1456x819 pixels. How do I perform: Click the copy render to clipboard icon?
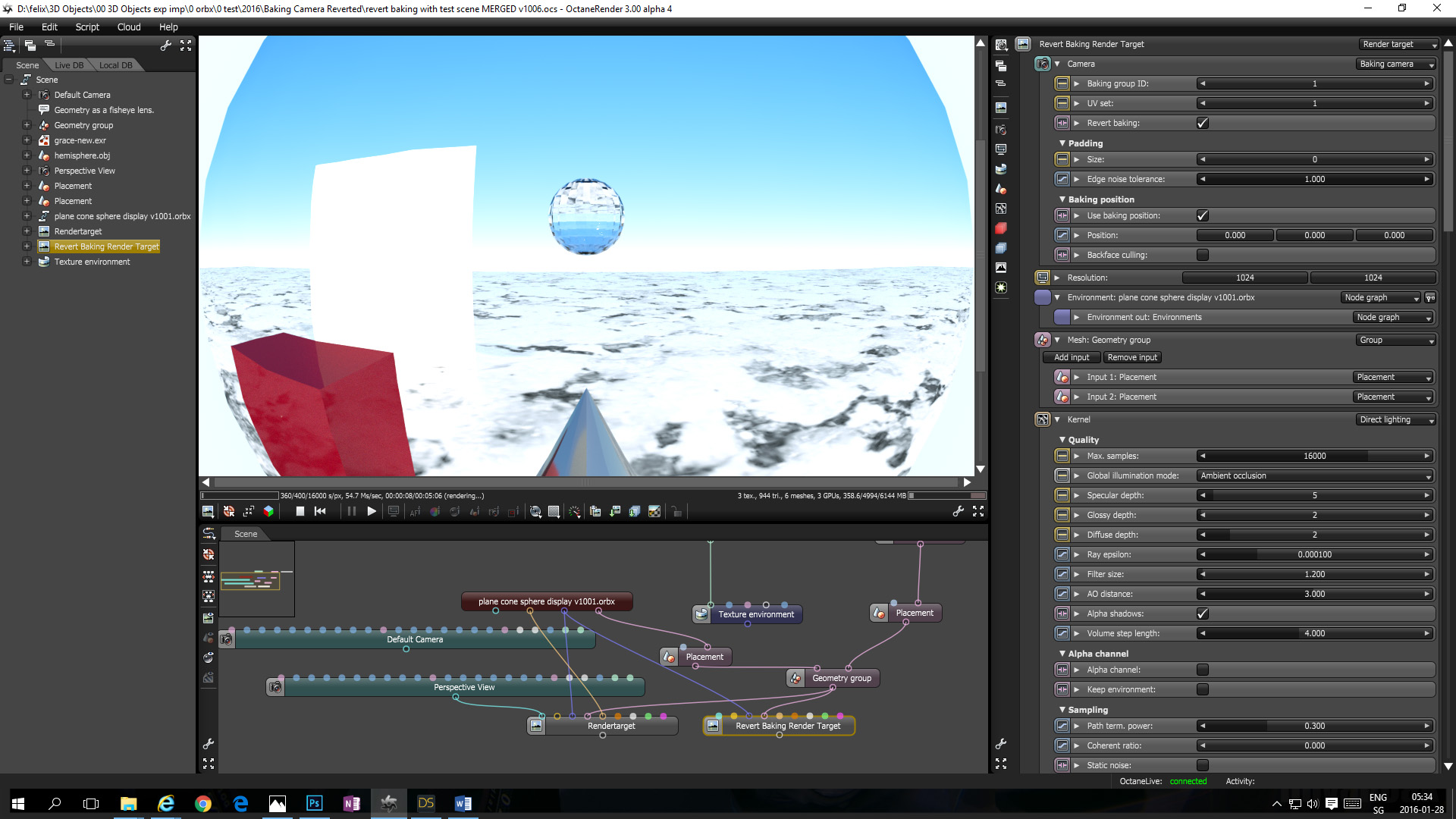click(595, 512)
